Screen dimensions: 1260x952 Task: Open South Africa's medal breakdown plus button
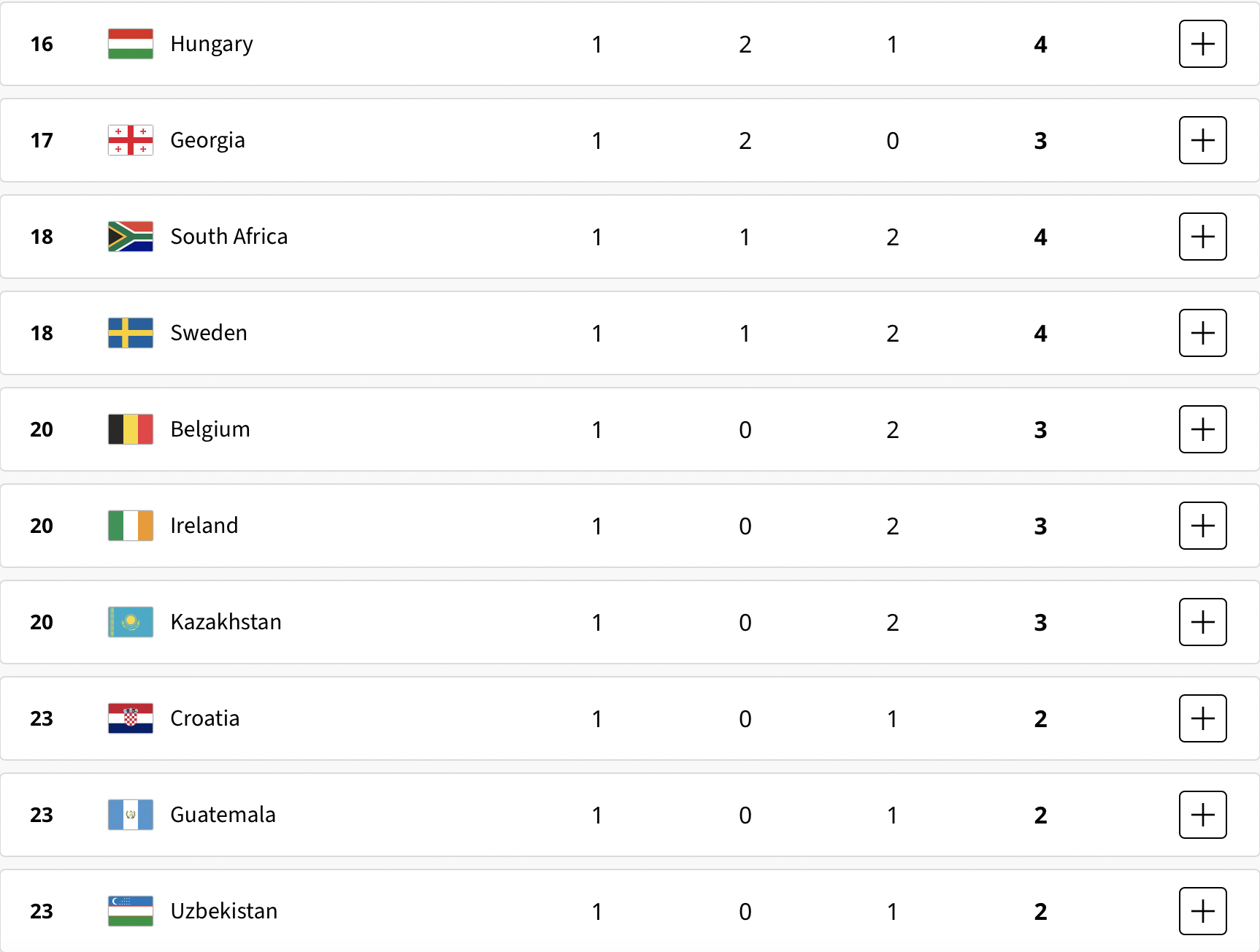(1202, 237)
